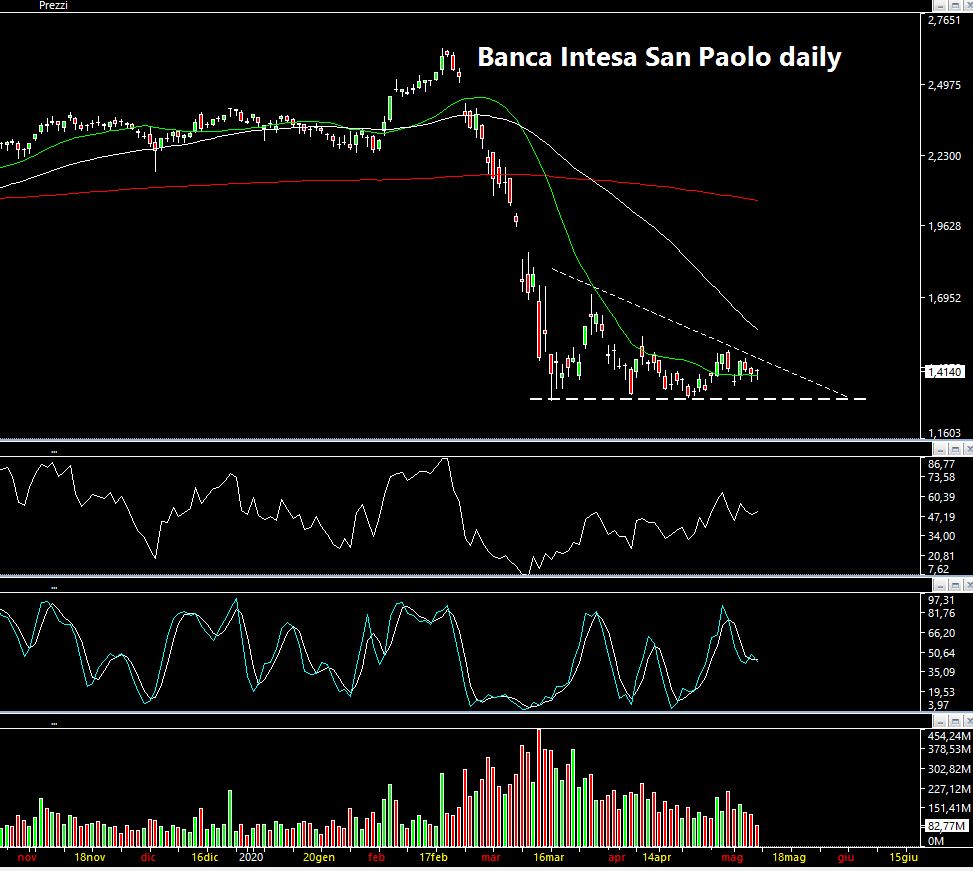The height and width of the screenshot is (871, 973).
Task: Click the dic month label
Action: [148, 857]
